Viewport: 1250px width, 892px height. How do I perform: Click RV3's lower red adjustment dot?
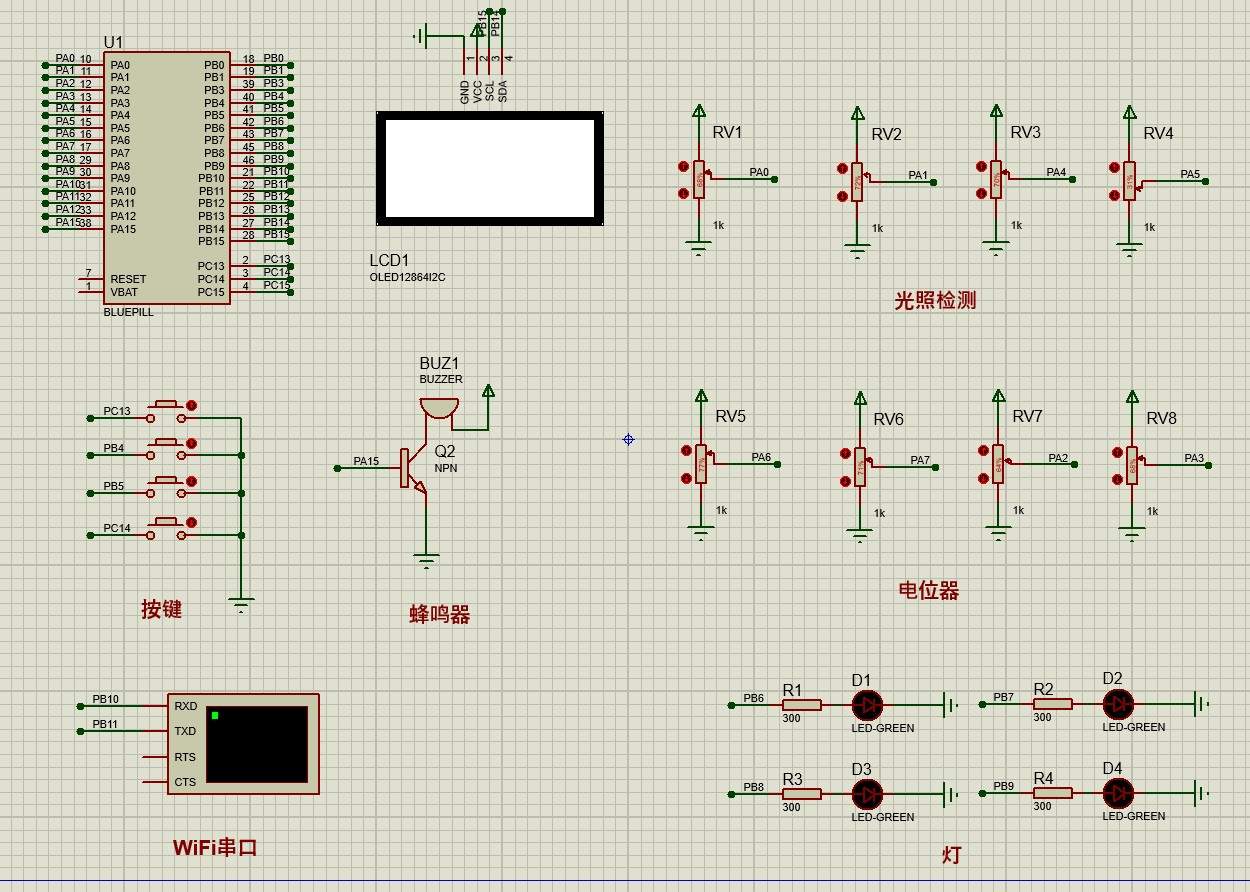[981, 193]
